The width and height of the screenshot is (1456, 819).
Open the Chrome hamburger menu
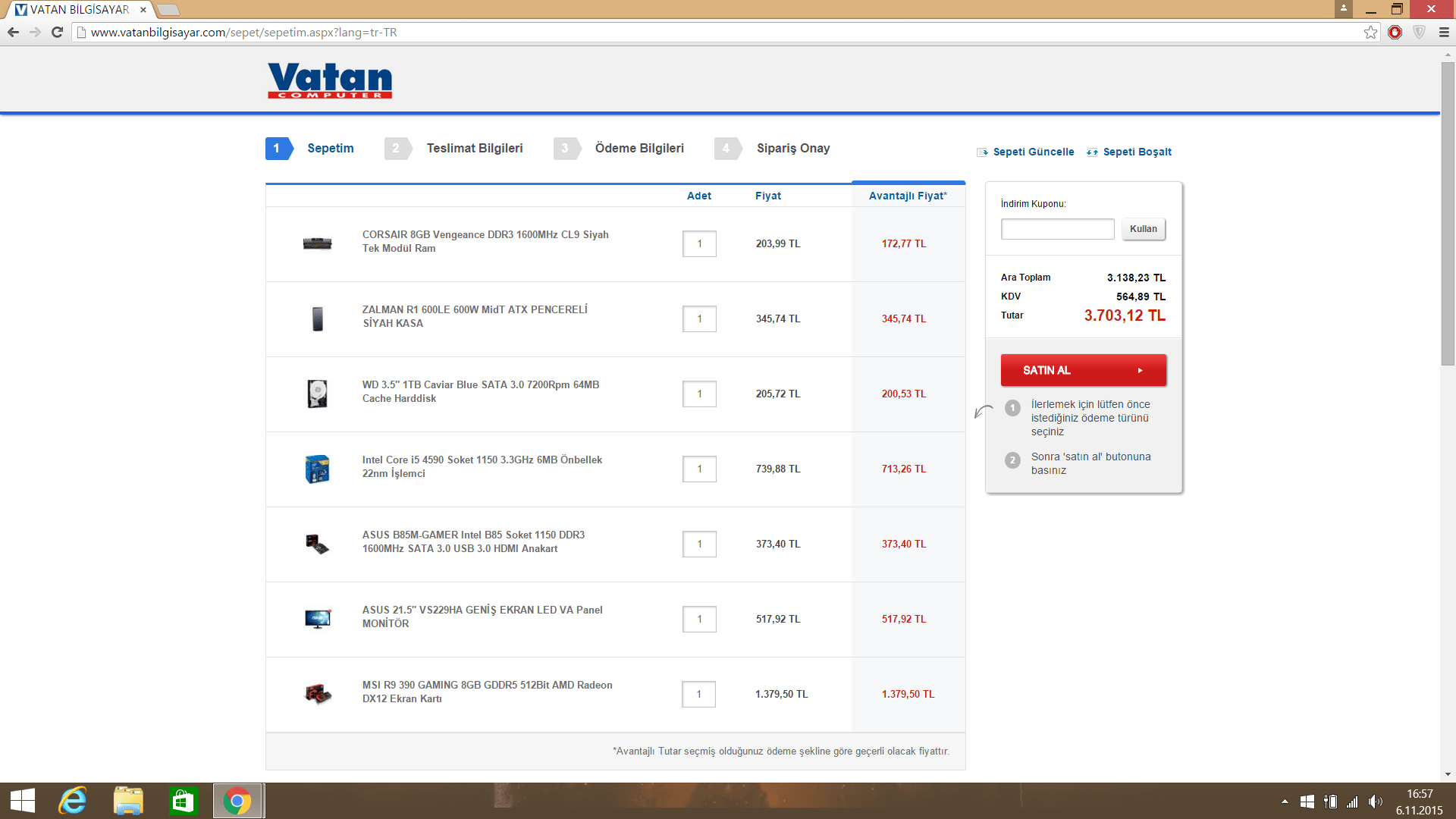[x=1444, y=33]
